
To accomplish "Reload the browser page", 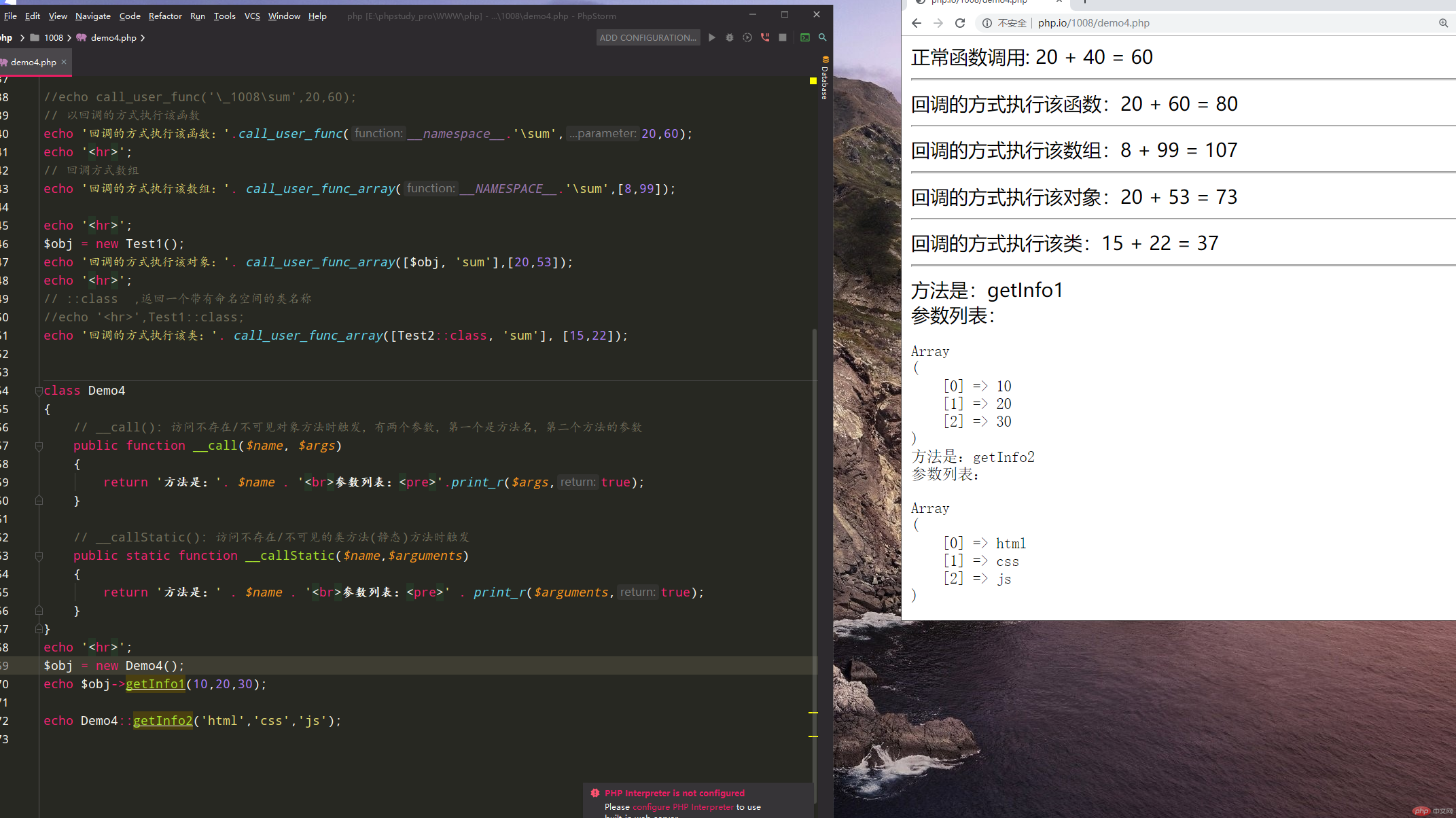I will pos(960,23).
